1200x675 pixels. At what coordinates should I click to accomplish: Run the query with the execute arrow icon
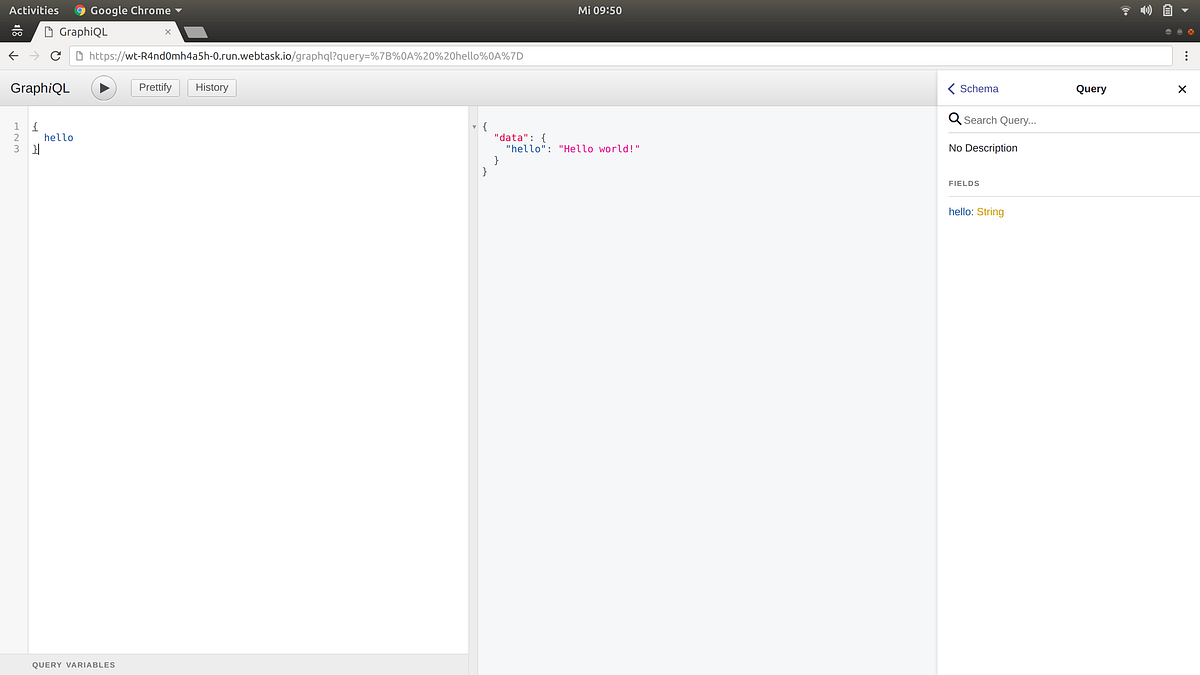point(104,87)
